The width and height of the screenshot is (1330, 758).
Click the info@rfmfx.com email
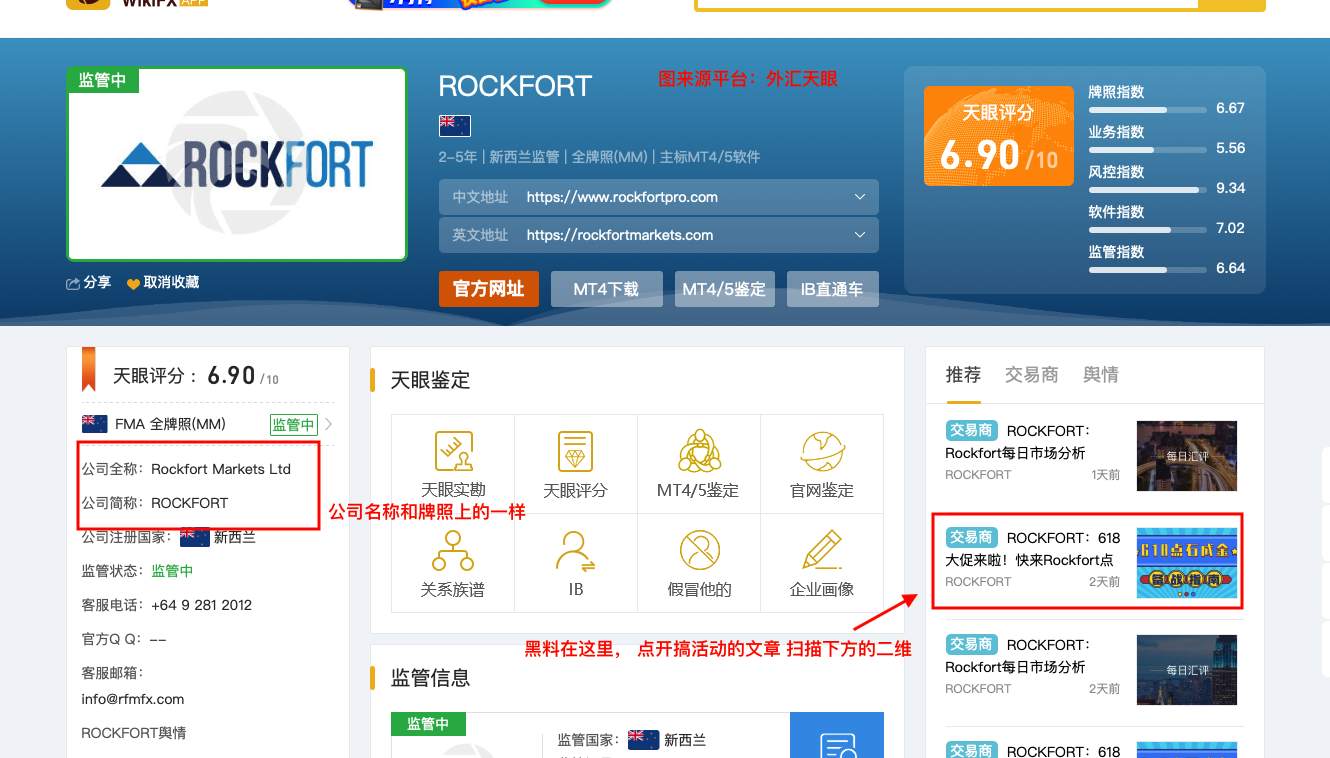133,699
